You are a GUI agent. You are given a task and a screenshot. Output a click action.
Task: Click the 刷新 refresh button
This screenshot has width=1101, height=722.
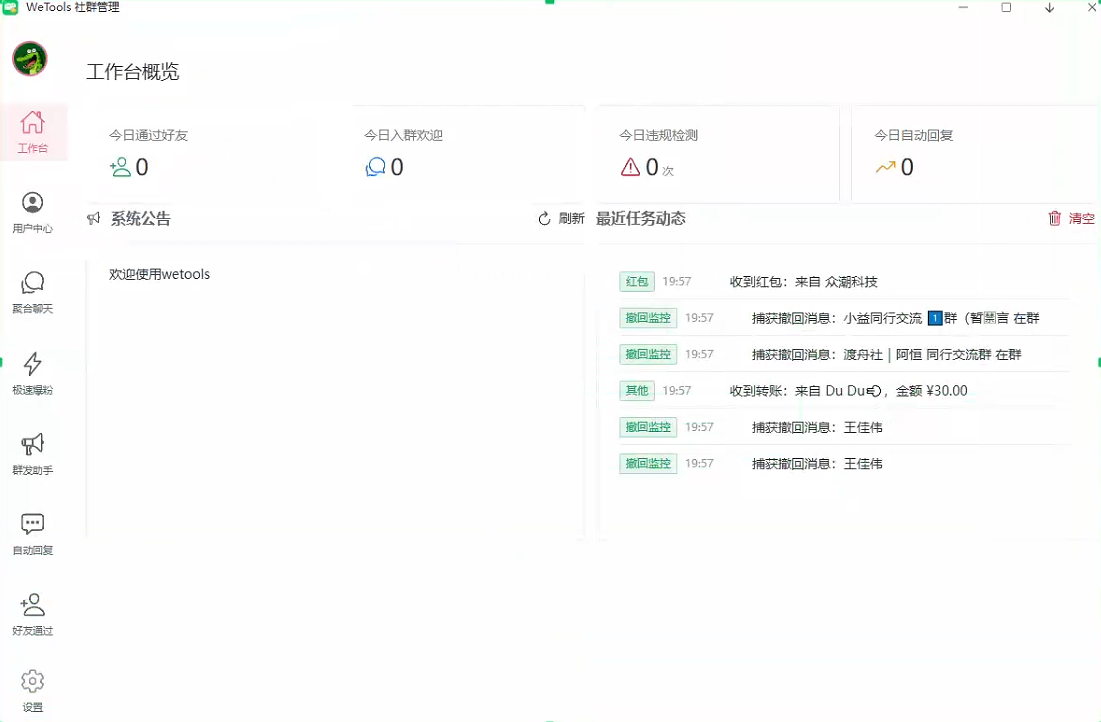(x=561, y=219)
